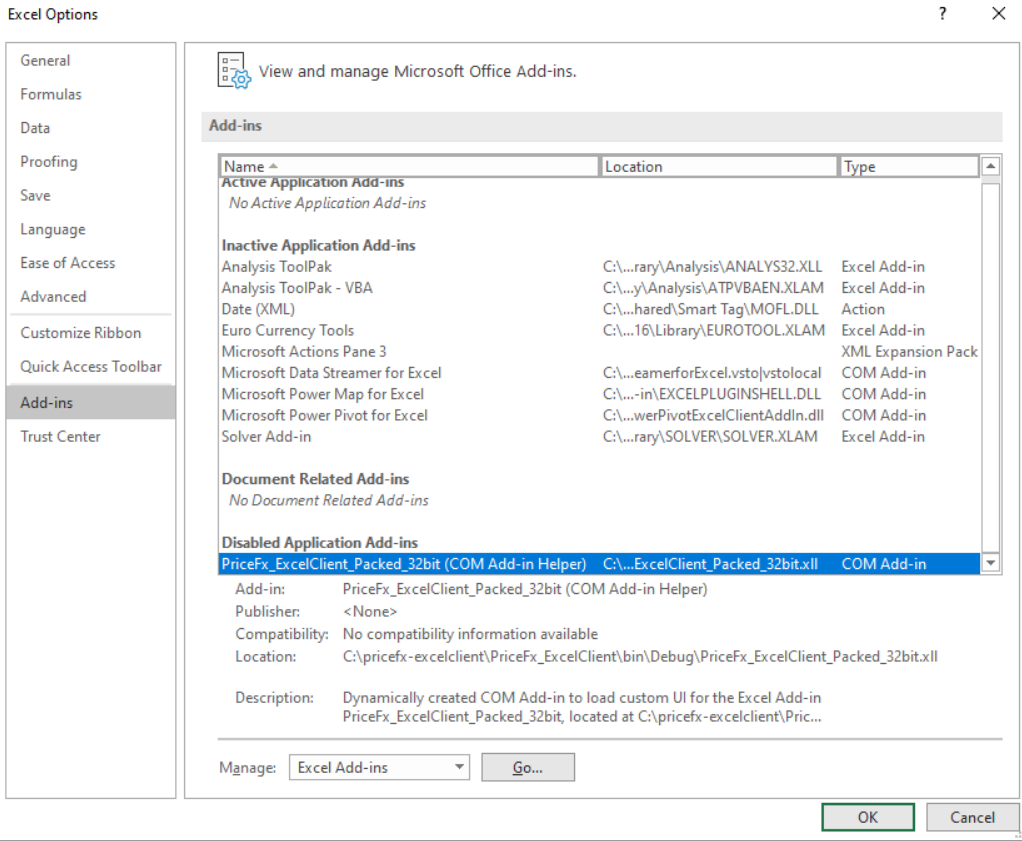Click the scrollbar up arrow icon
This screenshot has width=1022, height=841.
tap(990, 165)
